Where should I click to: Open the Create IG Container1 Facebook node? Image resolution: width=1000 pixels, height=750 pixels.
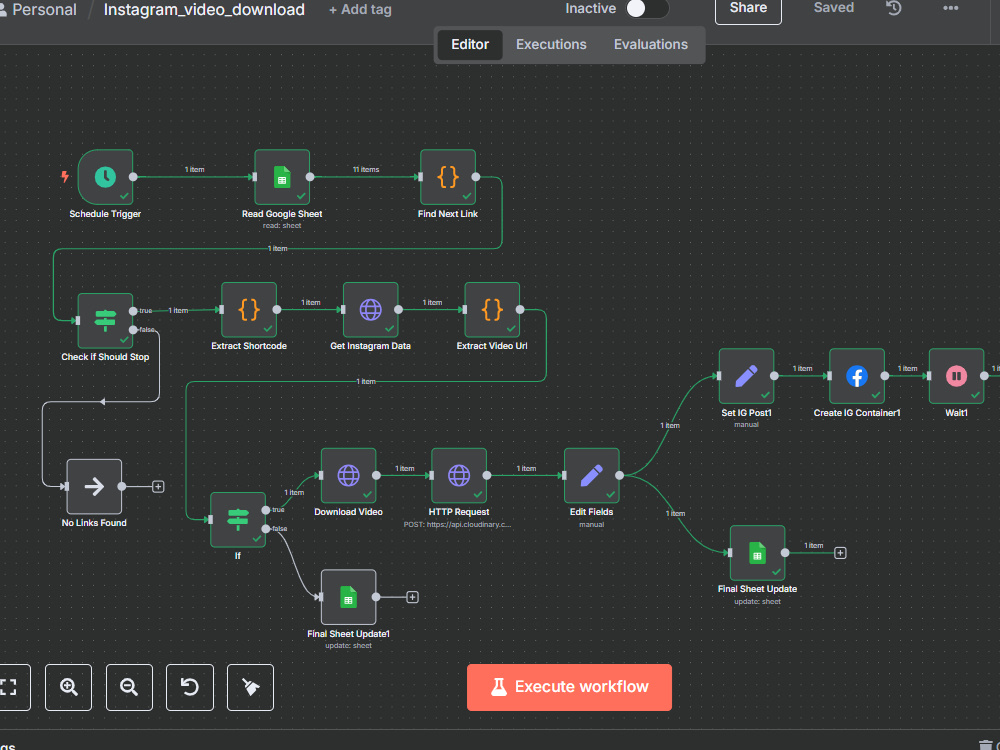857,376
